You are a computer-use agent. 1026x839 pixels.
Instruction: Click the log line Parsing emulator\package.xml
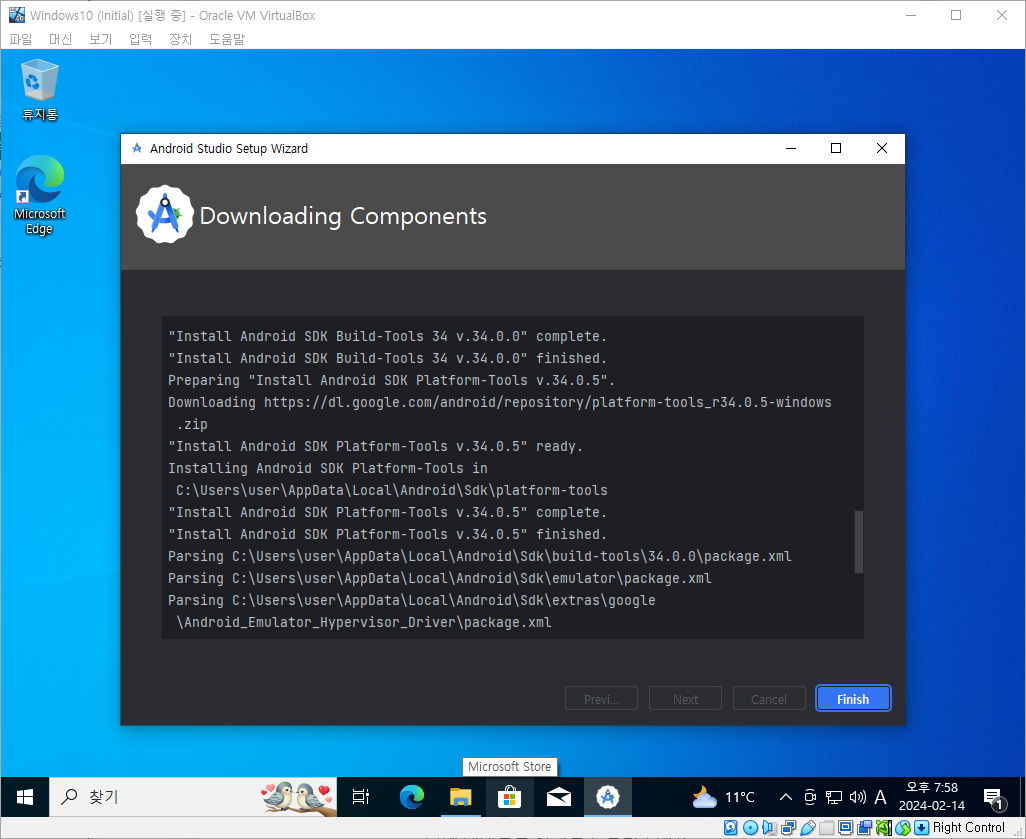tap(440, 579)
